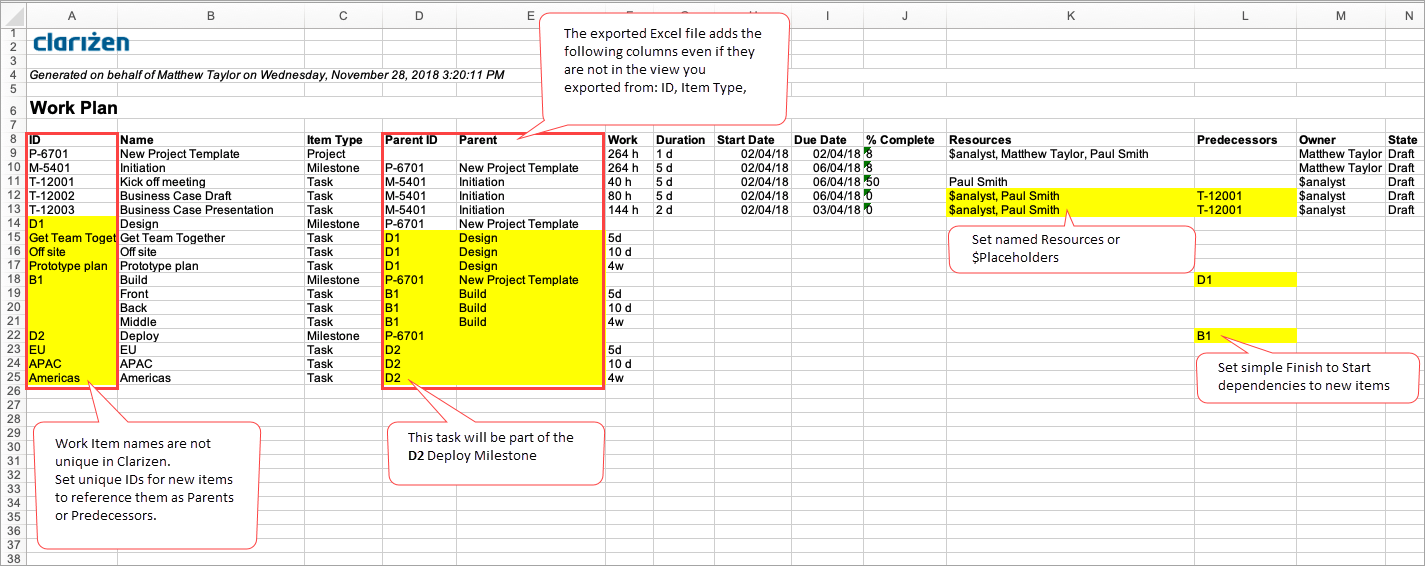Select the 'Business Case Presentation' name cell

tap(211, 210)
